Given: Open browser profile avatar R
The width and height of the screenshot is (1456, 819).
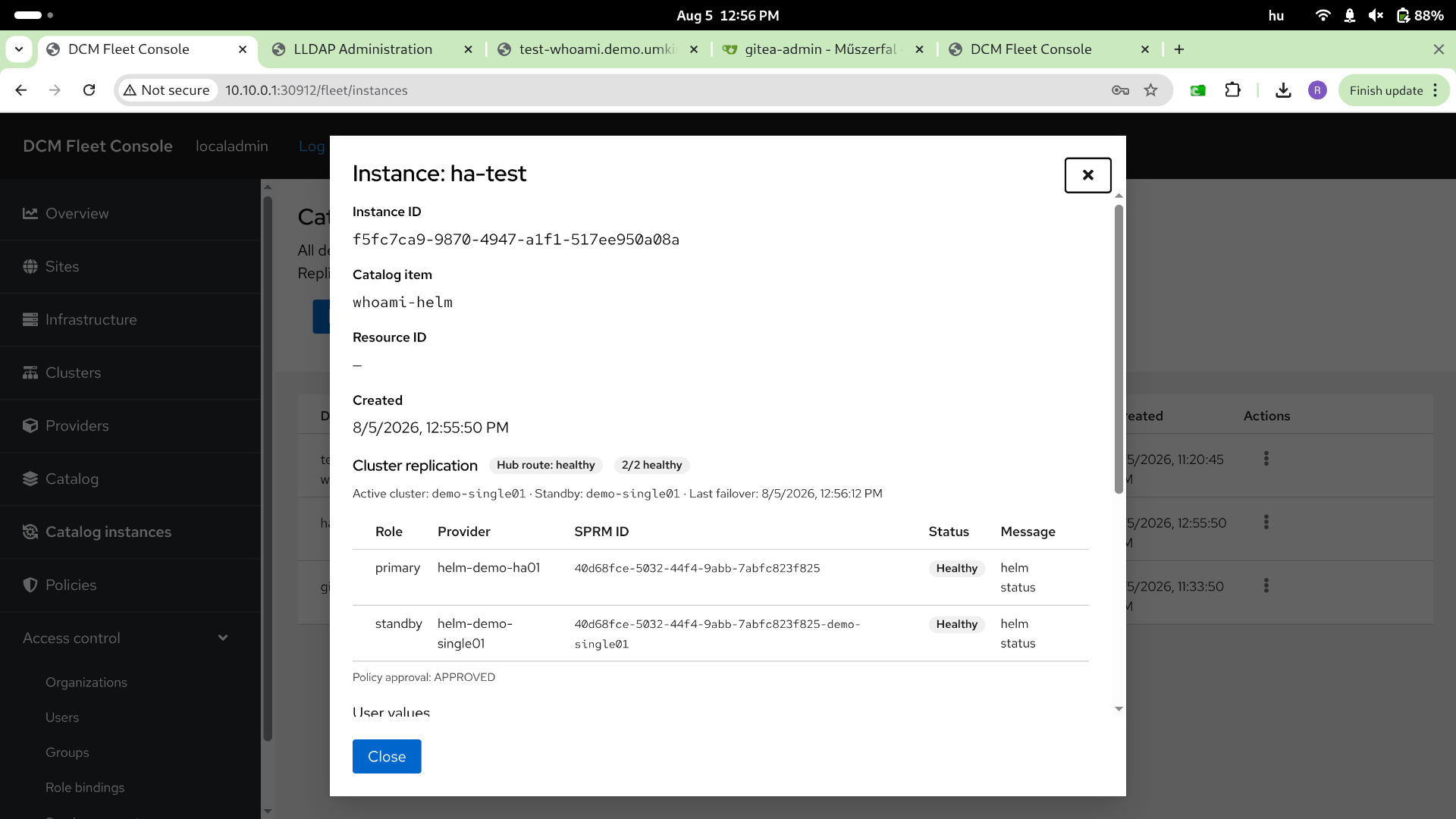Looking at the screenshot, I should coord(1317,90).
